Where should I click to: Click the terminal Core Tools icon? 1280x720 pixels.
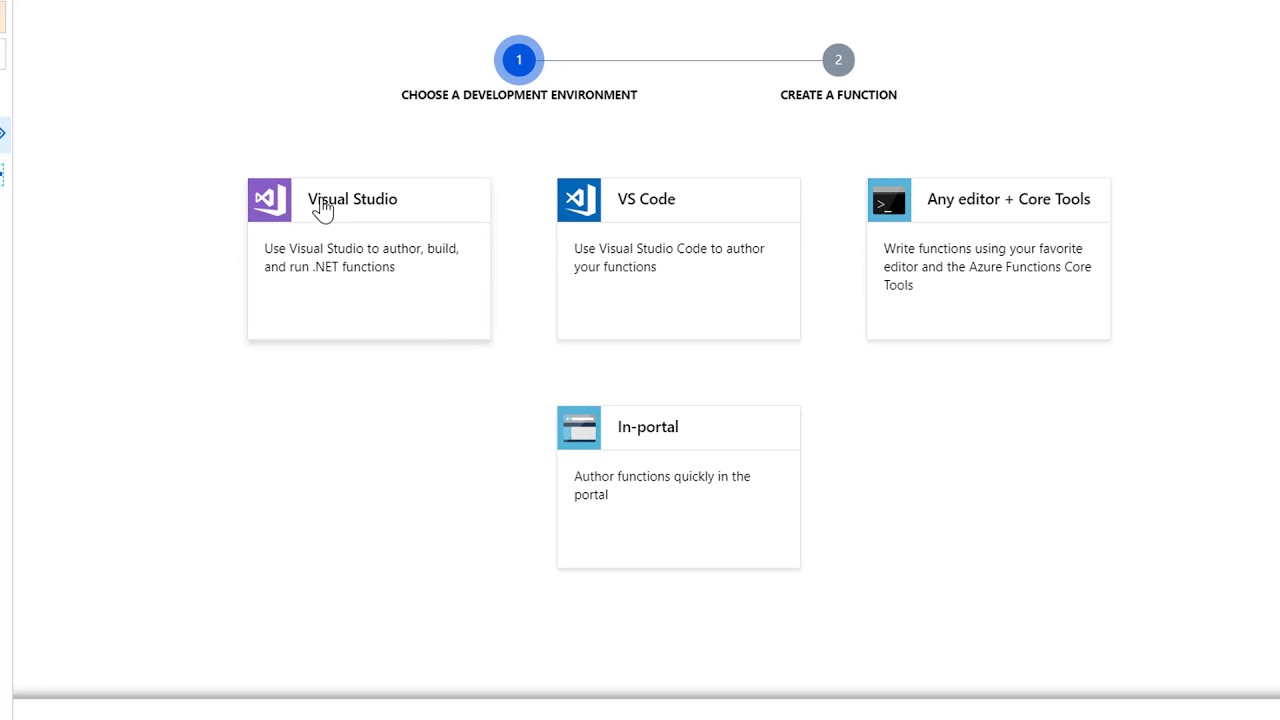click(889, 200)
